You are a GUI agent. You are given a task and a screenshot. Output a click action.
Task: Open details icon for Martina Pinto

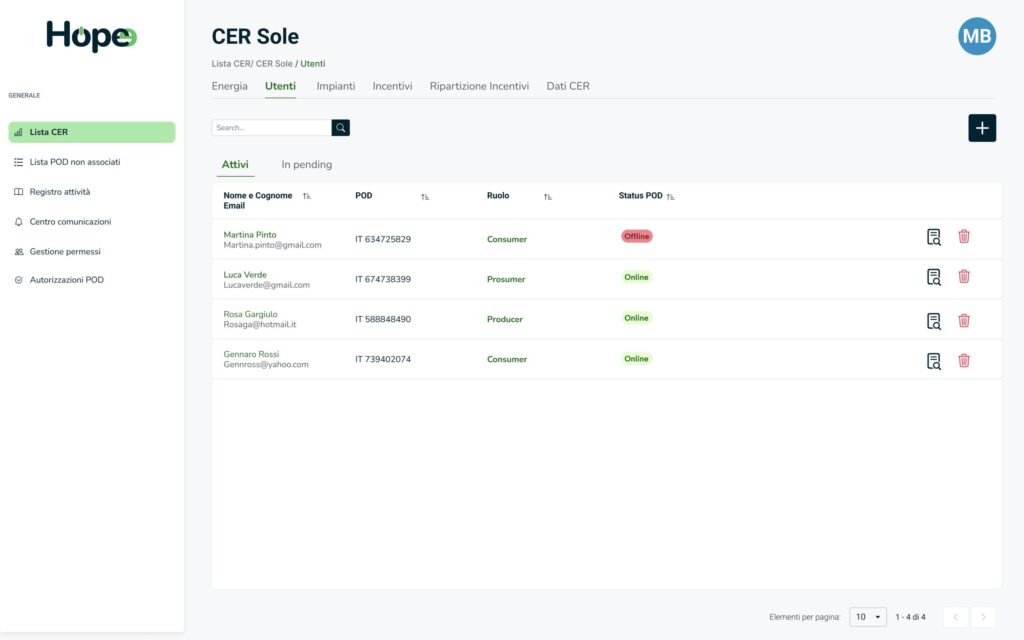pyautogui.click(x=933, y=237)
